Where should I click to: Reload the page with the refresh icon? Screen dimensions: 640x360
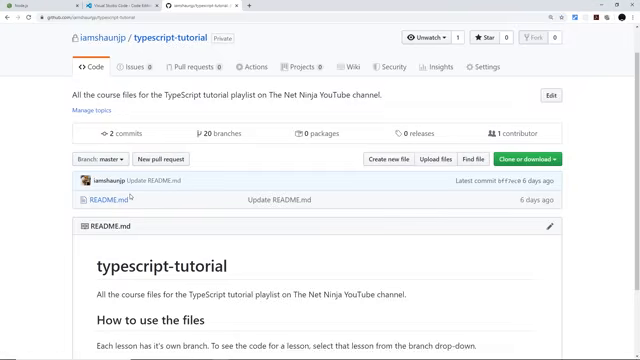[29, 18]
